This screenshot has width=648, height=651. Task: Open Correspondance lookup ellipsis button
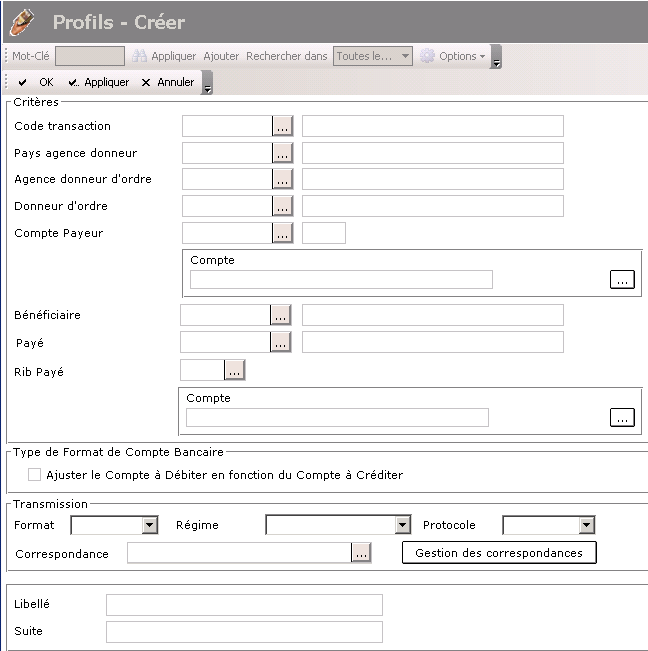click(361, 553)
